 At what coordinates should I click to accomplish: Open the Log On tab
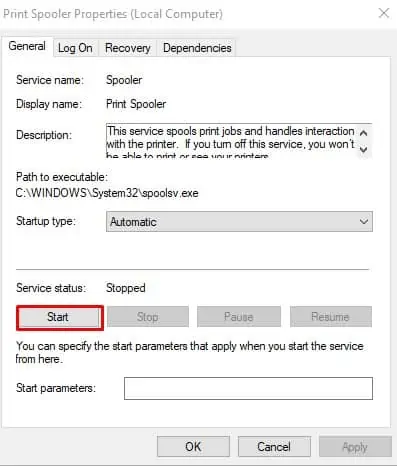[75, 48]
